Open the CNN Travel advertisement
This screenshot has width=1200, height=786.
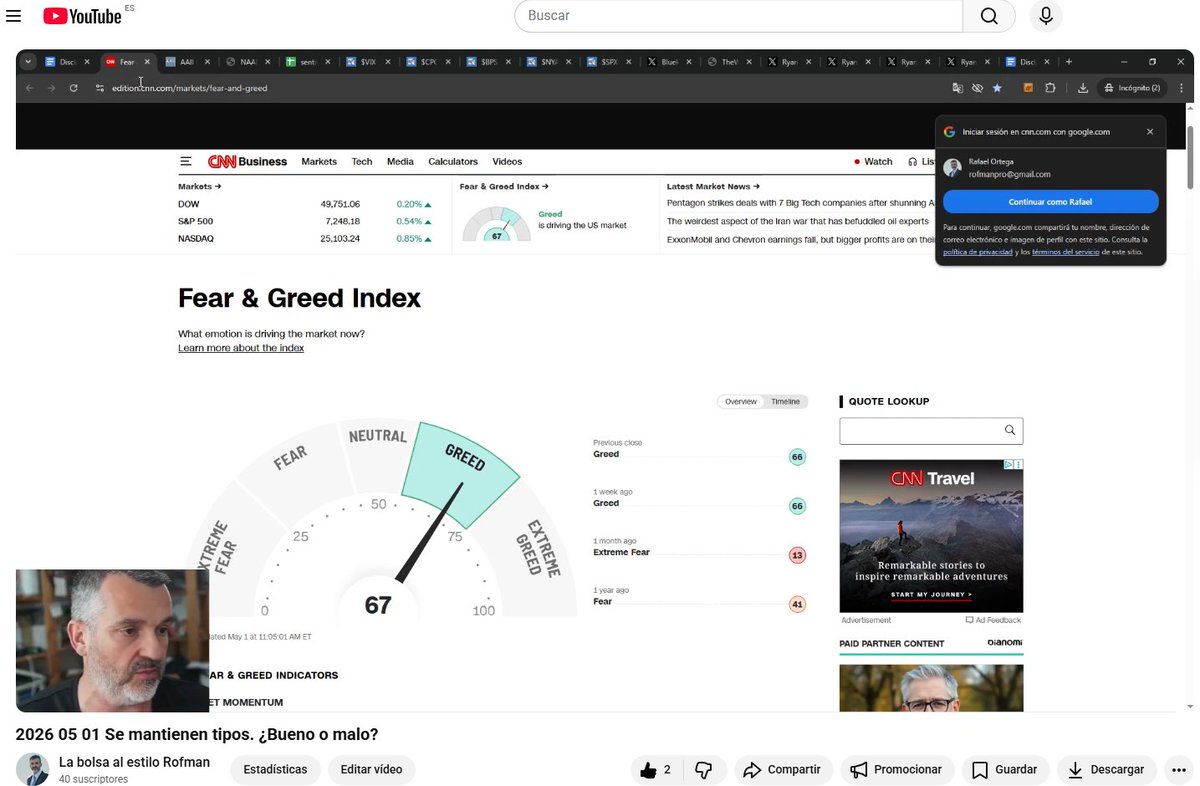(931, 536)
